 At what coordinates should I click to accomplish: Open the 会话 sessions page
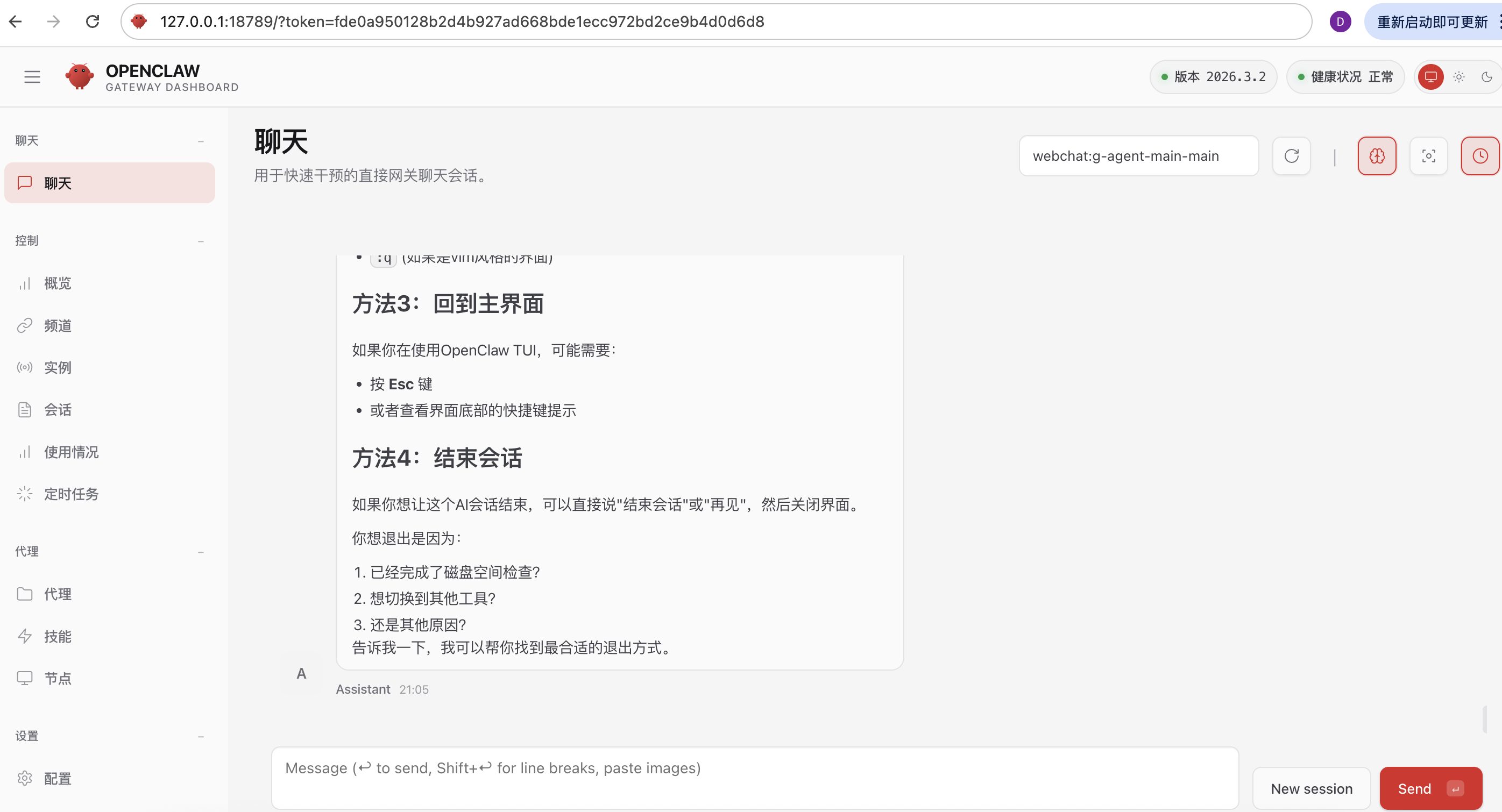click(110, 410)
